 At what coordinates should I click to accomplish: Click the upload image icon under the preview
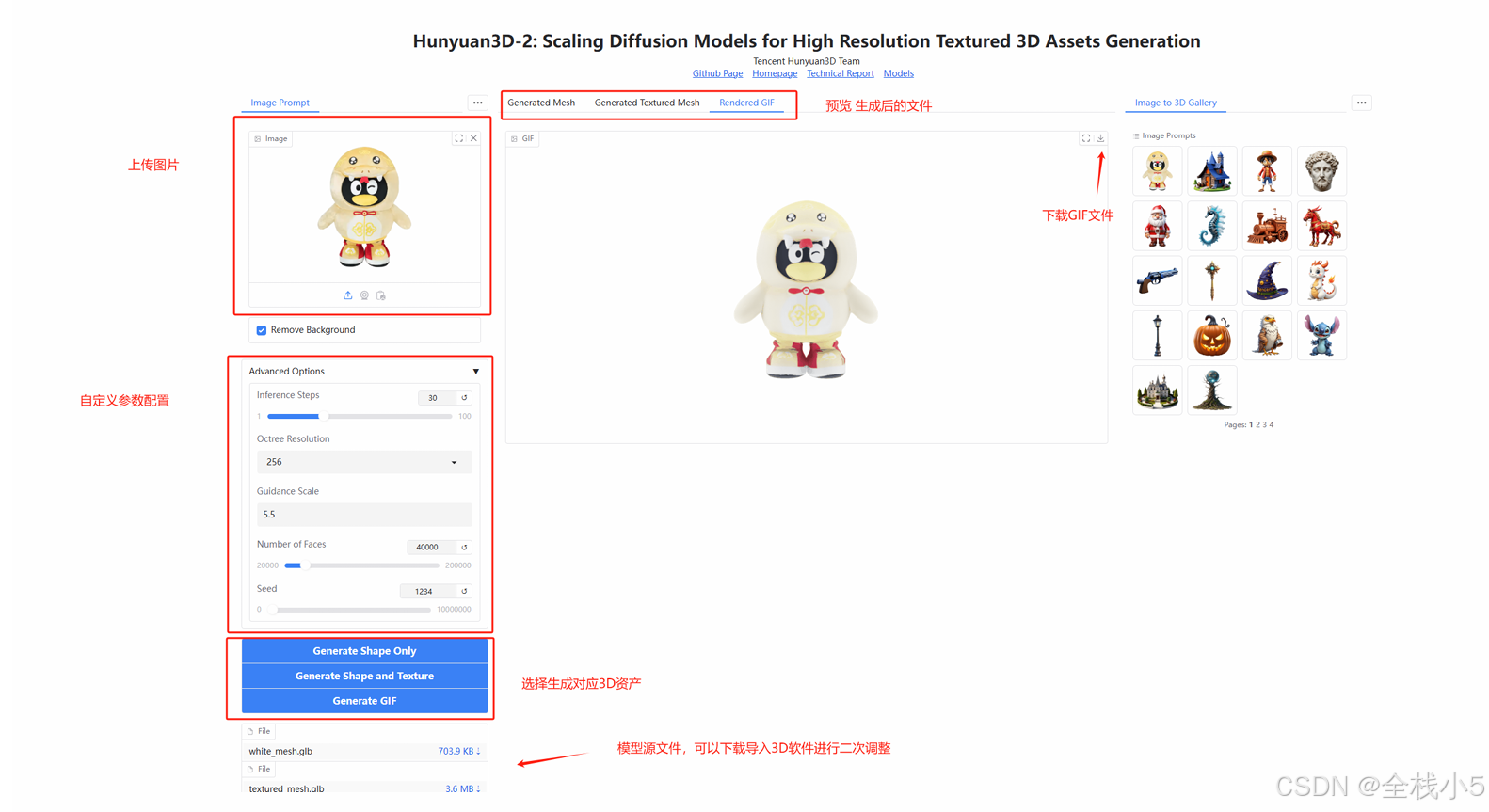348,295
